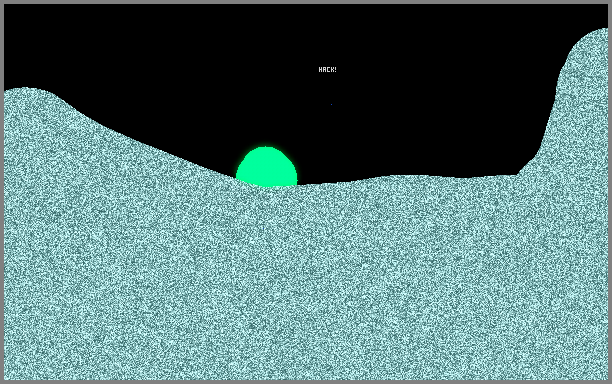Select the green ball in the valley
The width and height of the screenshot is (612, 384).
click(267, 167)
